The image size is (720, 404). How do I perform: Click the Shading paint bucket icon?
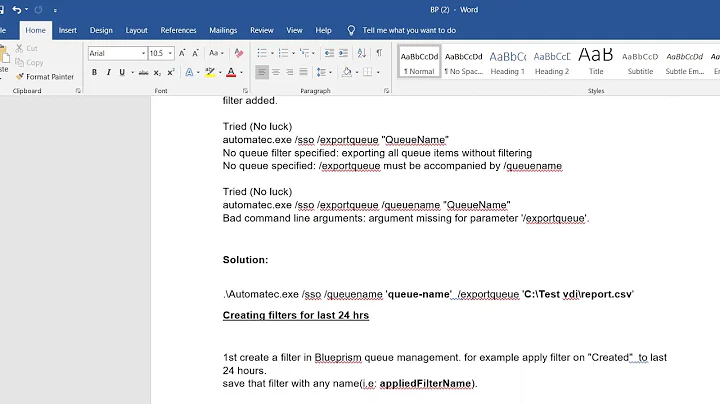pos(347,72)
